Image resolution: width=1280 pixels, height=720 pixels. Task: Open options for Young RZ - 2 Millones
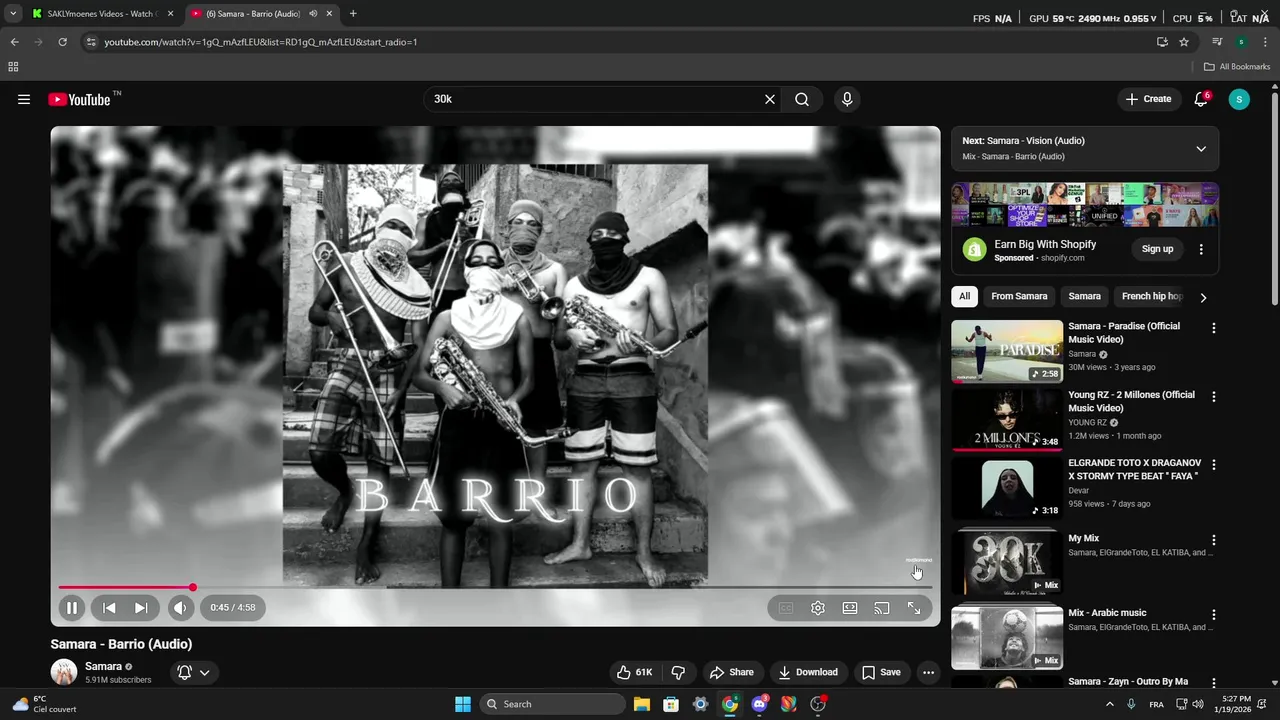(x=1214, y=397)
